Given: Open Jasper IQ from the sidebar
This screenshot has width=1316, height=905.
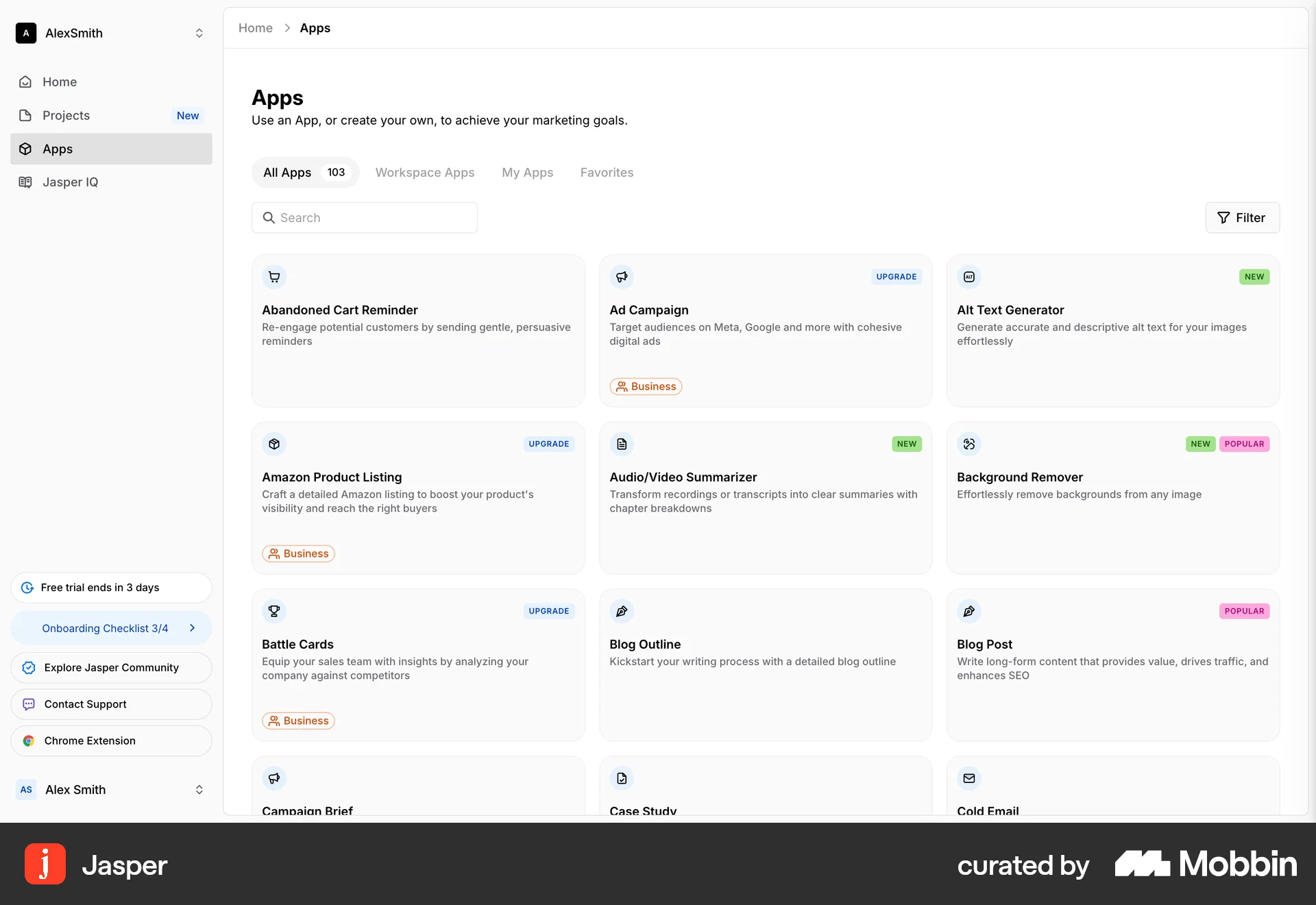Looking at the screenshot, I should [71, 182].
